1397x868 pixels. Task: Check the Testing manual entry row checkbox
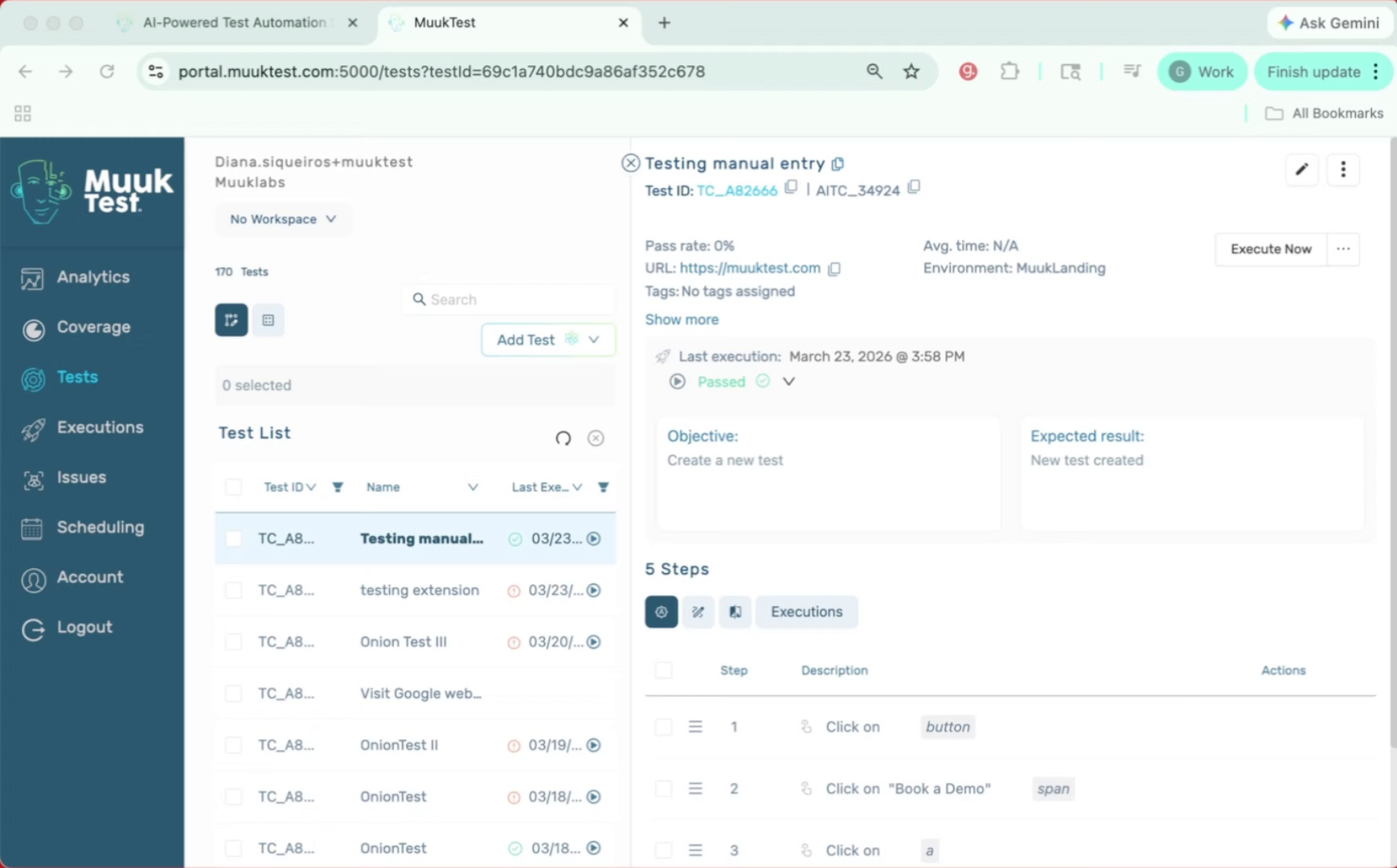pos(233,538)
